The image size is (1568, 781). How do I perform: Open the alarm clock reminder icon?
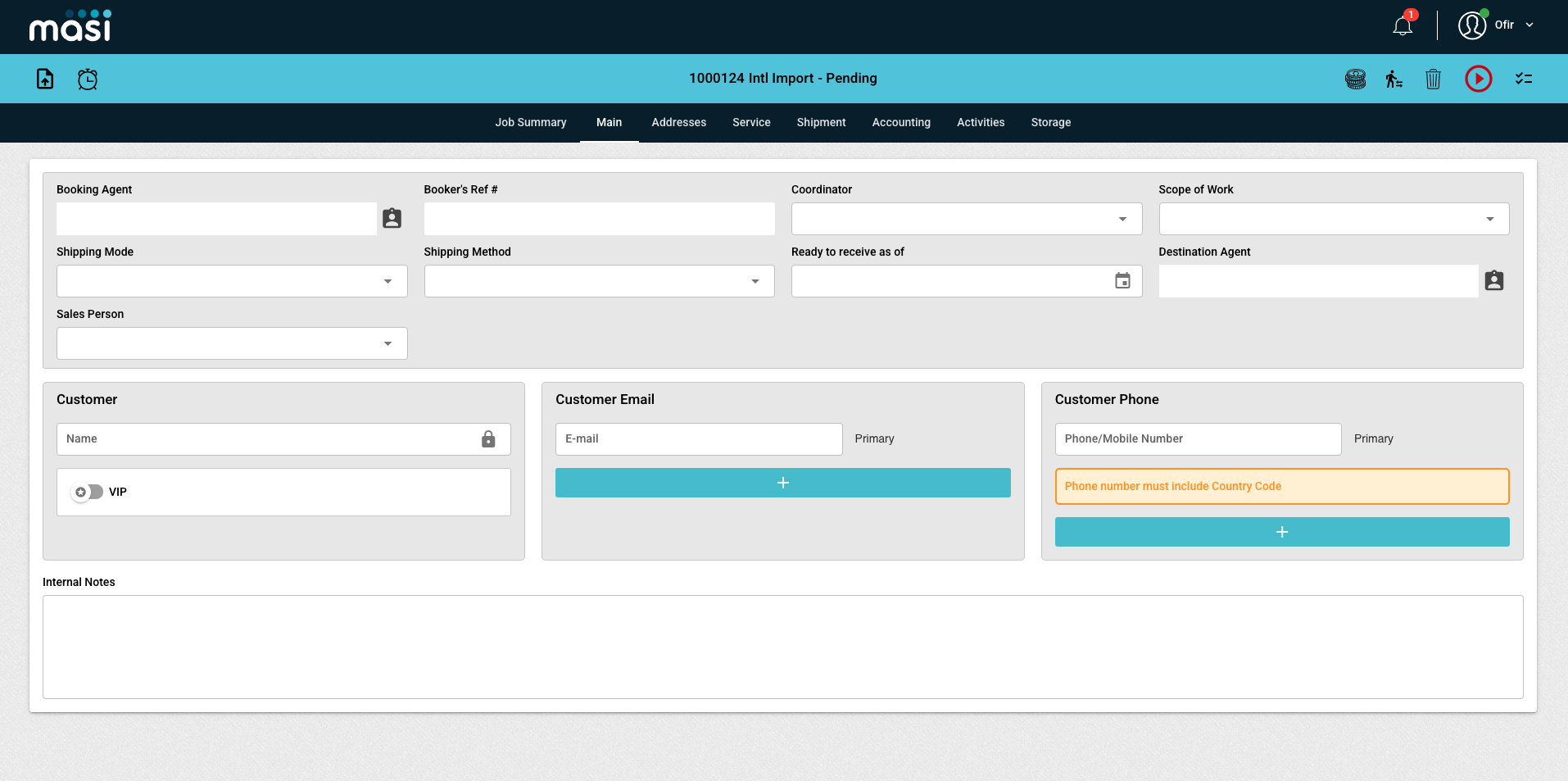pyautogui.click(x=88, y=79)
